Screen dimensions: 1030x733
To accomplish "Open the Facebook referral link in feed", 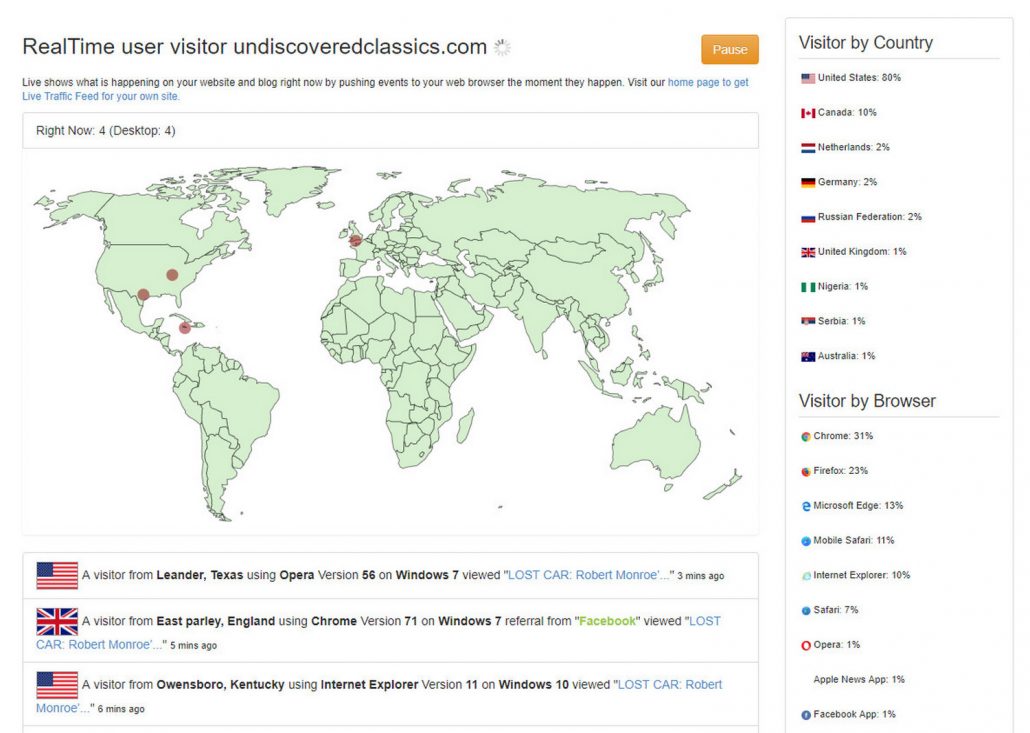I will pos(607,621).
